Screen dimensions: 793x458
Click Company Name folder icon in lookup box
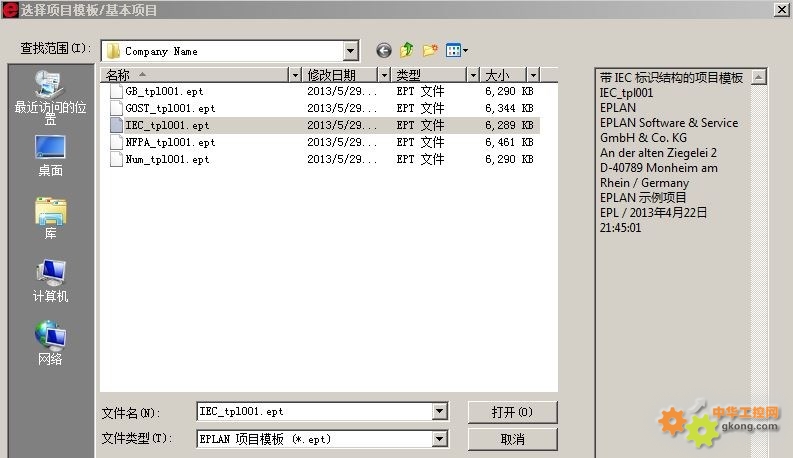(113, 51)
